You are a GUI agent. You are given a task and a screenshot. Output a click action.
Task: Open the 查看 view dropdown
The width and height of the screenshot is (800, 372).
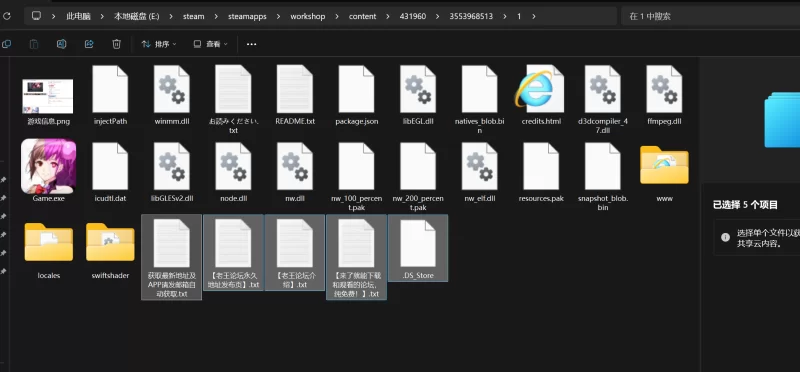(x=210, y=44)
